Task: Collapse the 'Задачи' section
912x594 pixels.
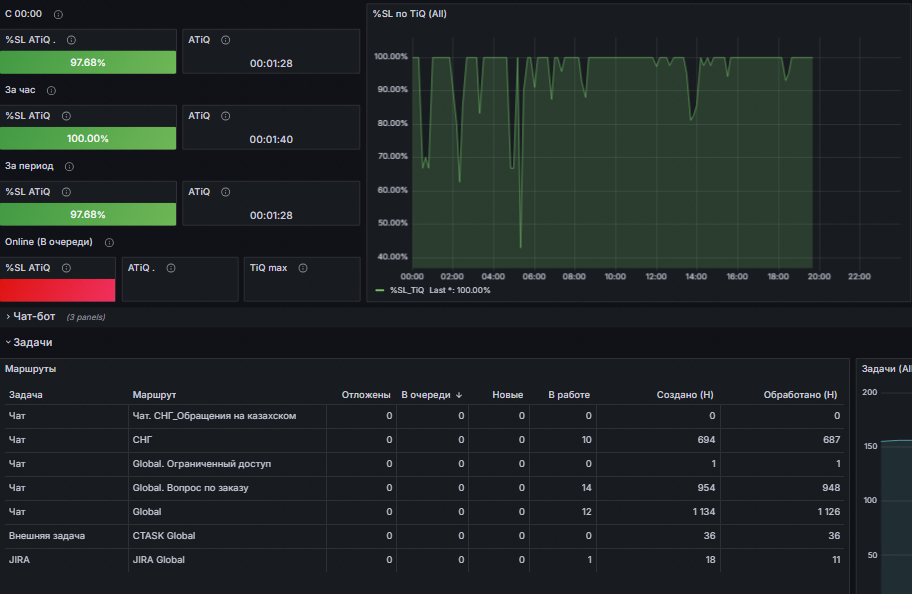Action: tap(29, 343)
